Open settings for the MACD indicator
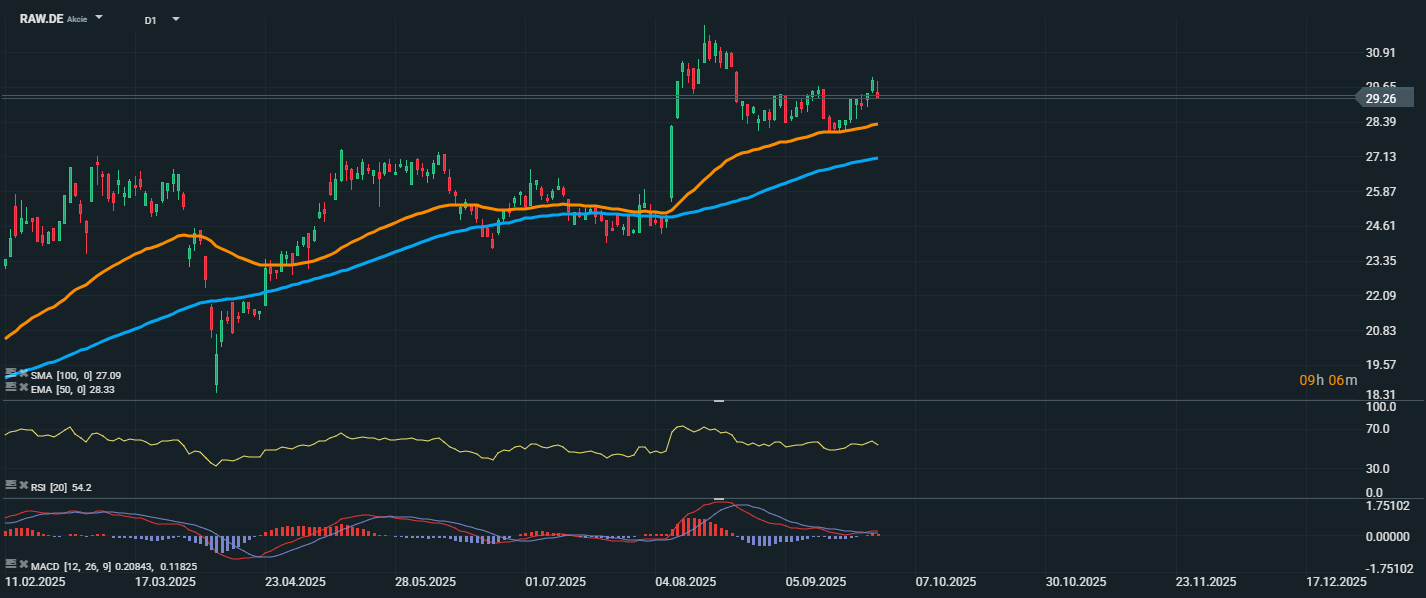Image resolution: width=1426 pixels, height=598 pixels. coord(11,564)
